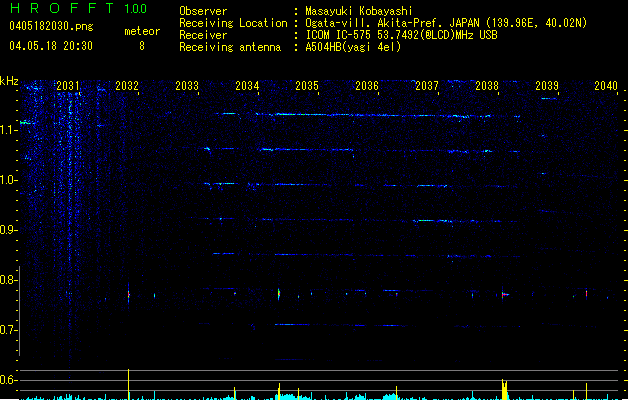Click the 2031 time marker

67,86
